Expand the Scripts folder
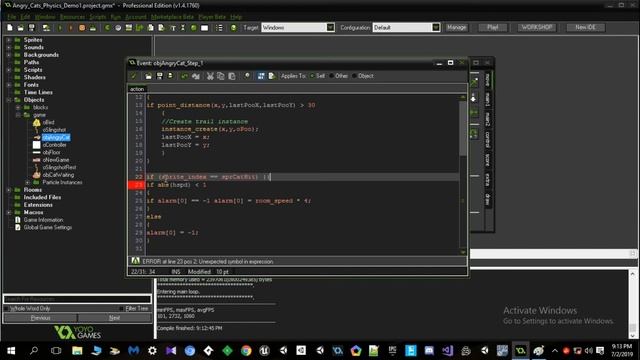 [x=9, y=70]
